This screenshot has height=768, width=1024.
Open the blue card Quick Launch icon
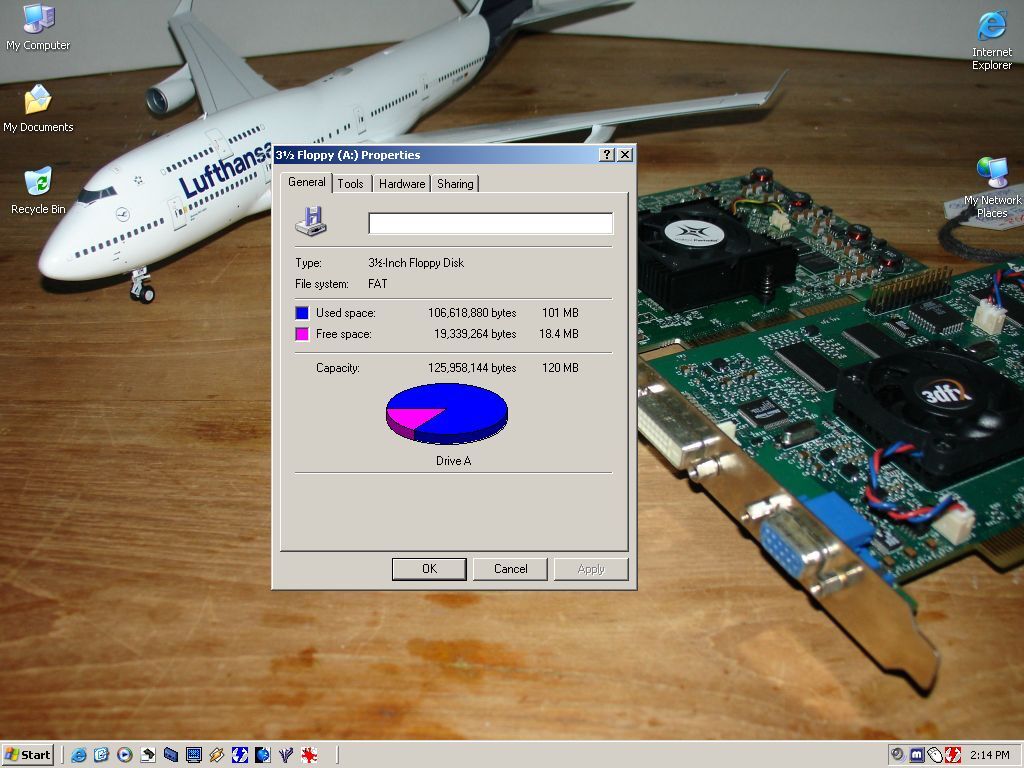[x=170, y=755]
